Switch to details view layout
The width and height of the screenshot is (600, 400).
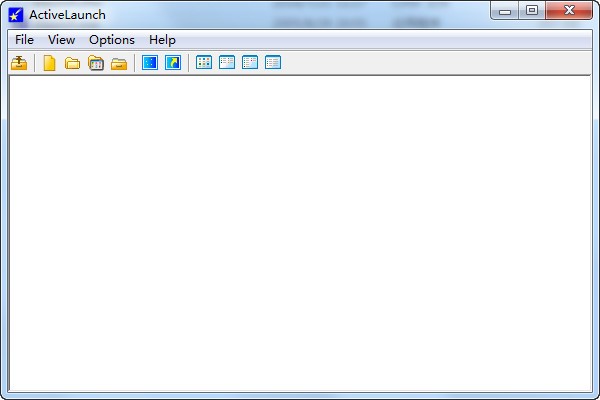[x=273, y=63]
